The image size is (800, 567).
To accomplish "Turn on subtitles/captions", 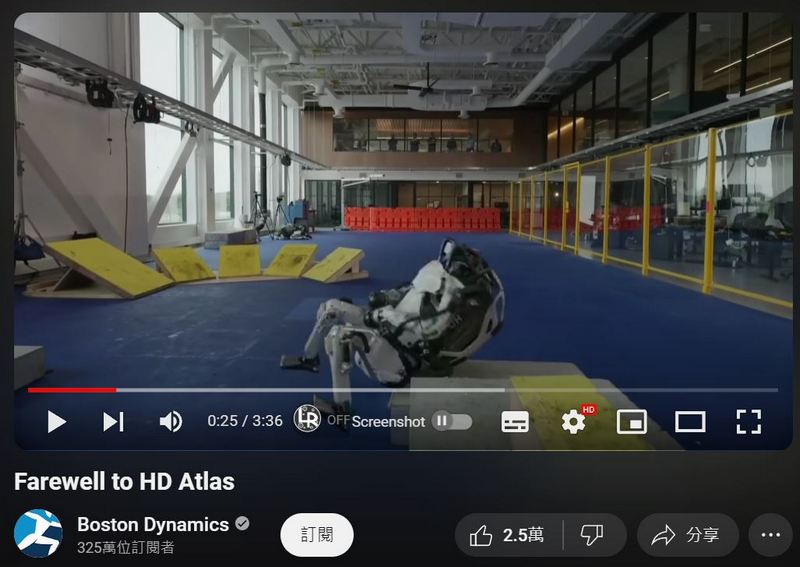I will [515, 422].
